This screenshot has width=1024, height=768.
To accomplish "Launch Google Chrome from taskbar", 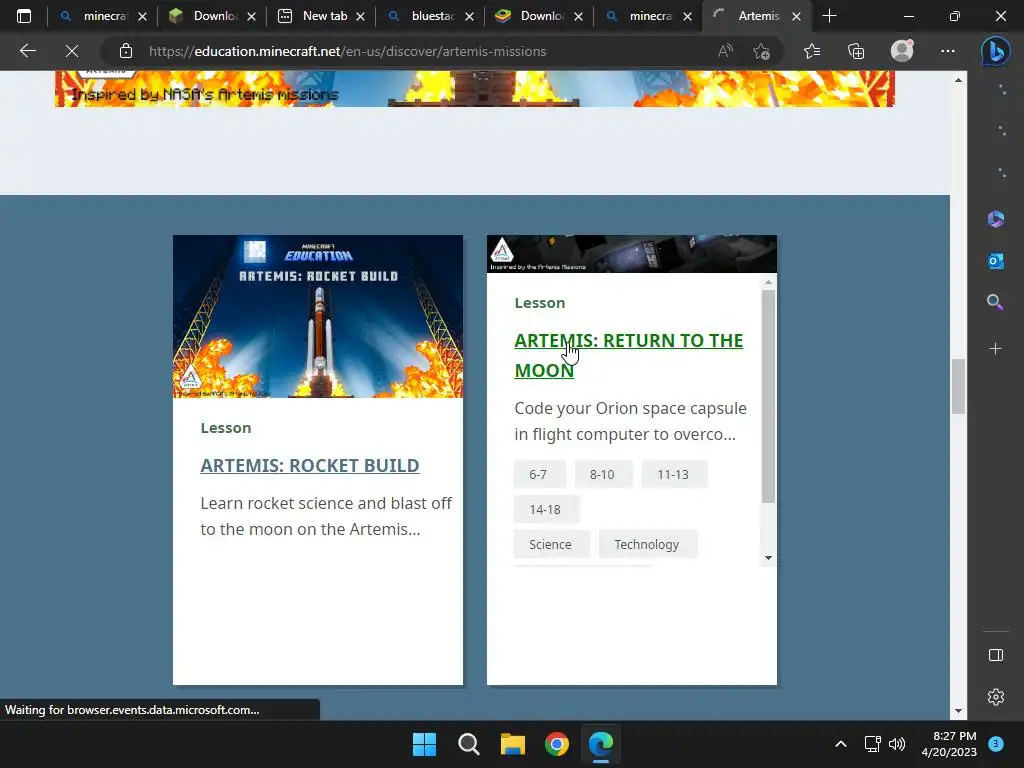I will point(557,744).
